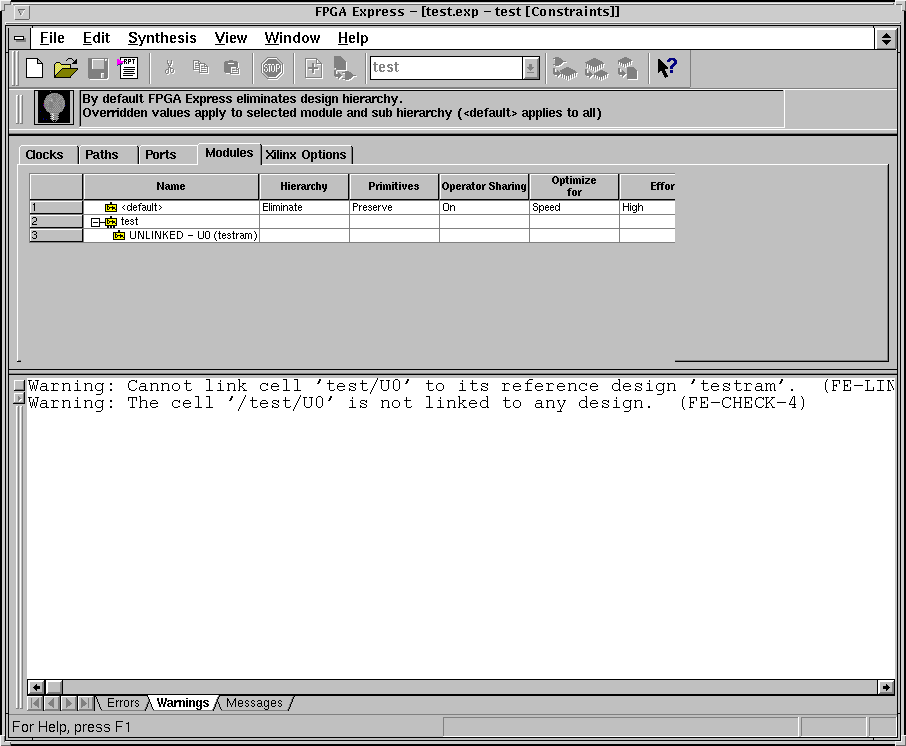This screenshot has height=746, width=906.
Task: Open a project with the folder icon
Action: point(66,68)
